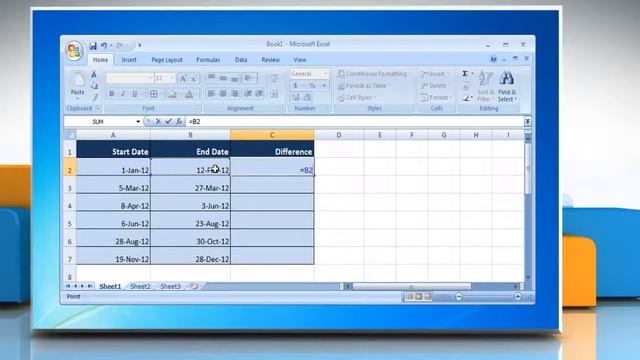Toggle Merge and Center cells
This screenshot has height=360, width=640.
point(274,94)
